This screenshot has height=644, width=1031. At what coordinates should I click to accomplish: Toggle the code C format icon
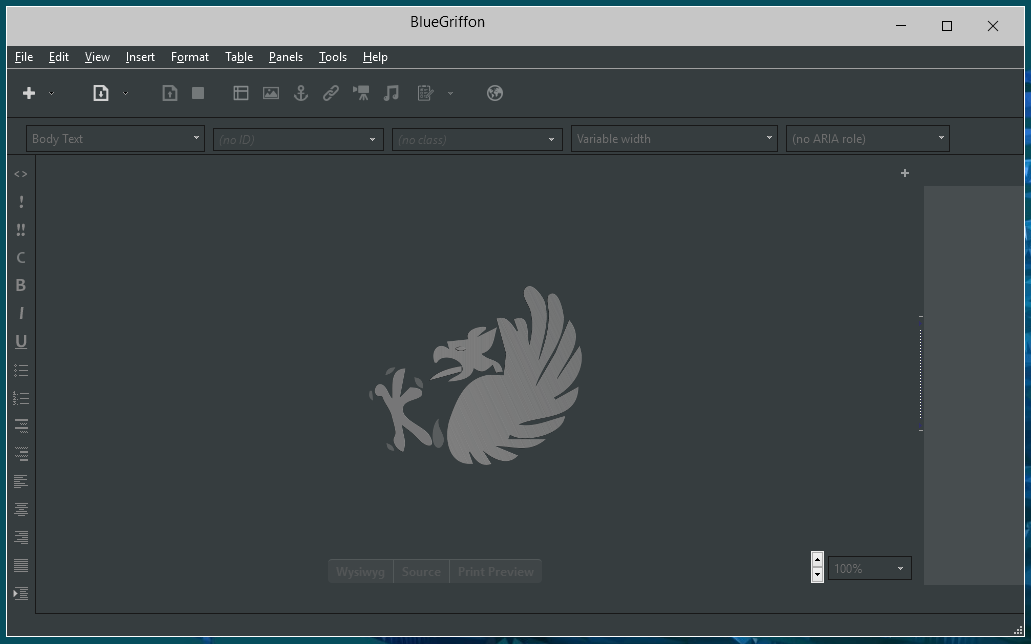[21, 258]
